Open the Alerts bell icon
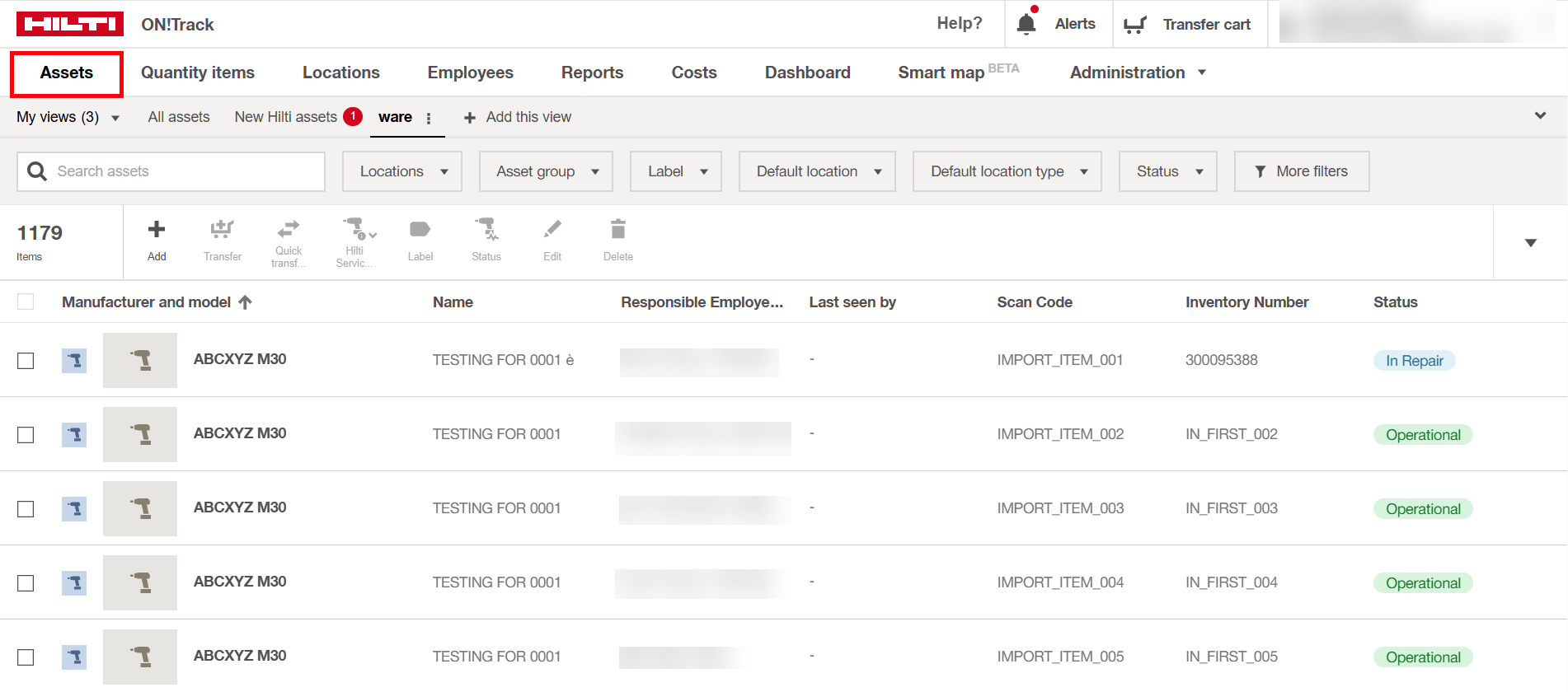The height and width of the screenshot is (692, 1568). [x=1026, y=23]
